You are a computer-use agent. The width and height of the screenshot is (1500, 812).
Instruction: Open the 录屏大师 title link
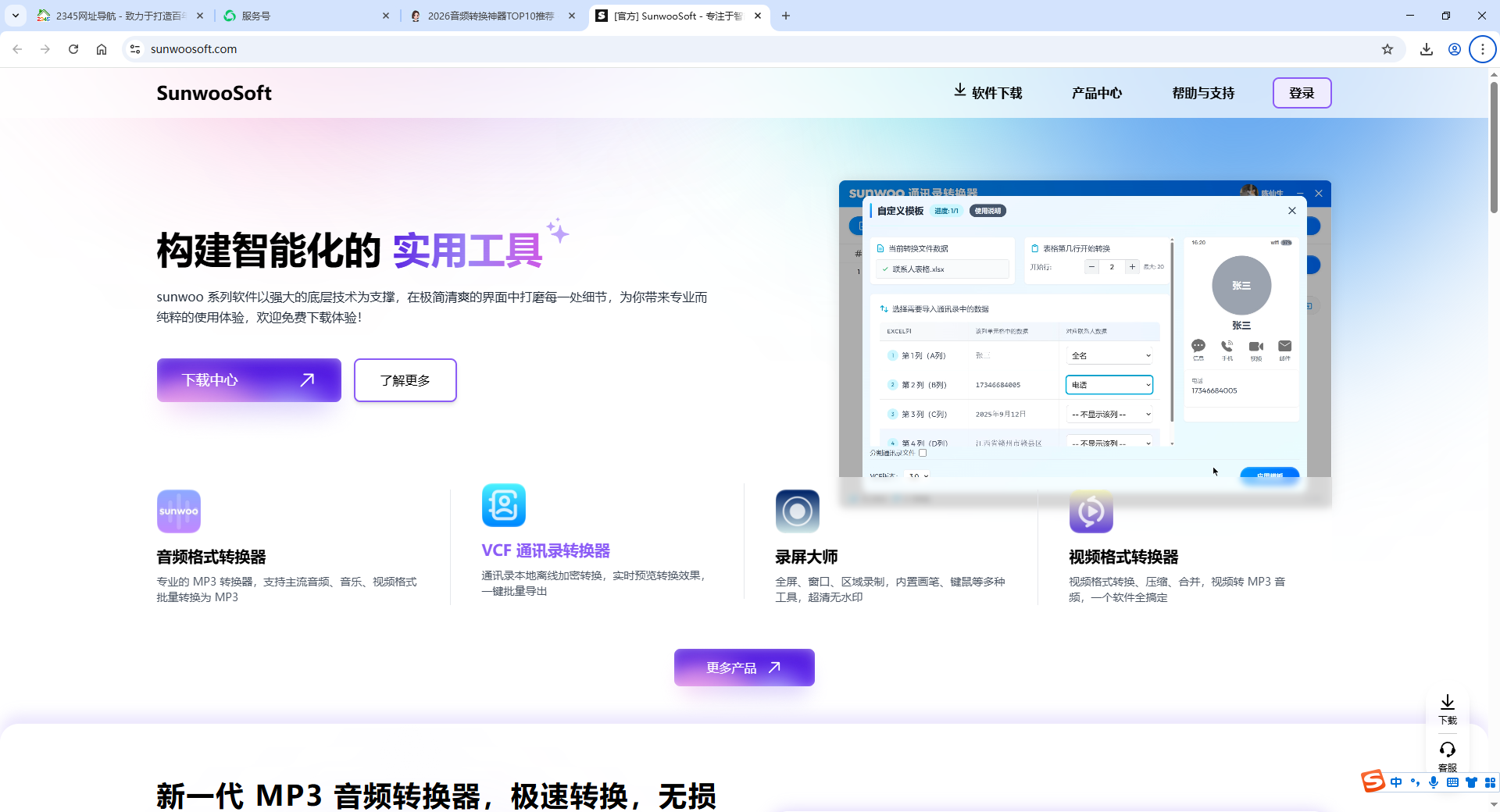coord(806,557)
